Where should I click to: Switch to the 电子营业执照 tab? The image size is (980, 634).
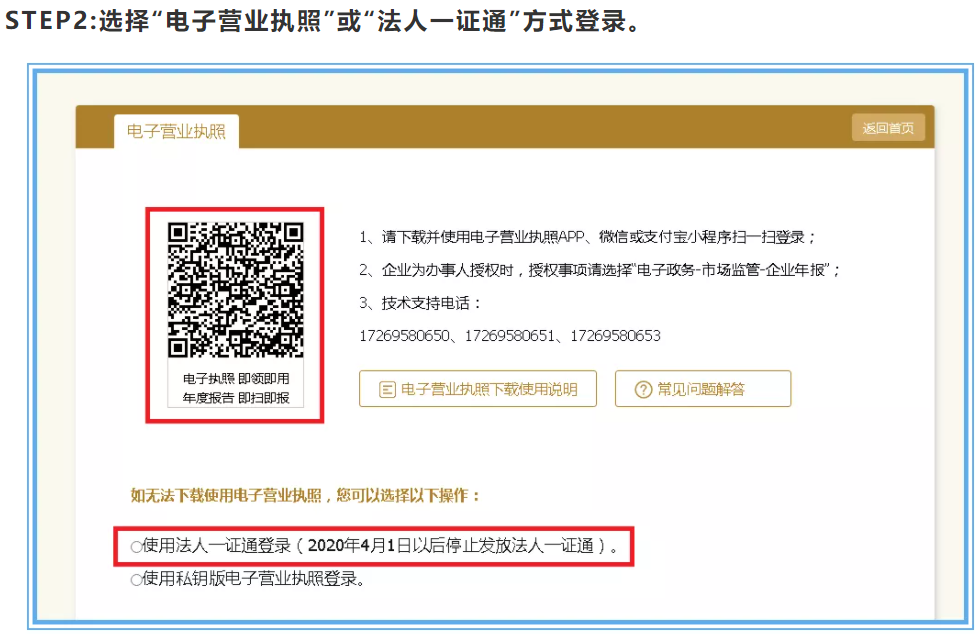pos(176,131)
